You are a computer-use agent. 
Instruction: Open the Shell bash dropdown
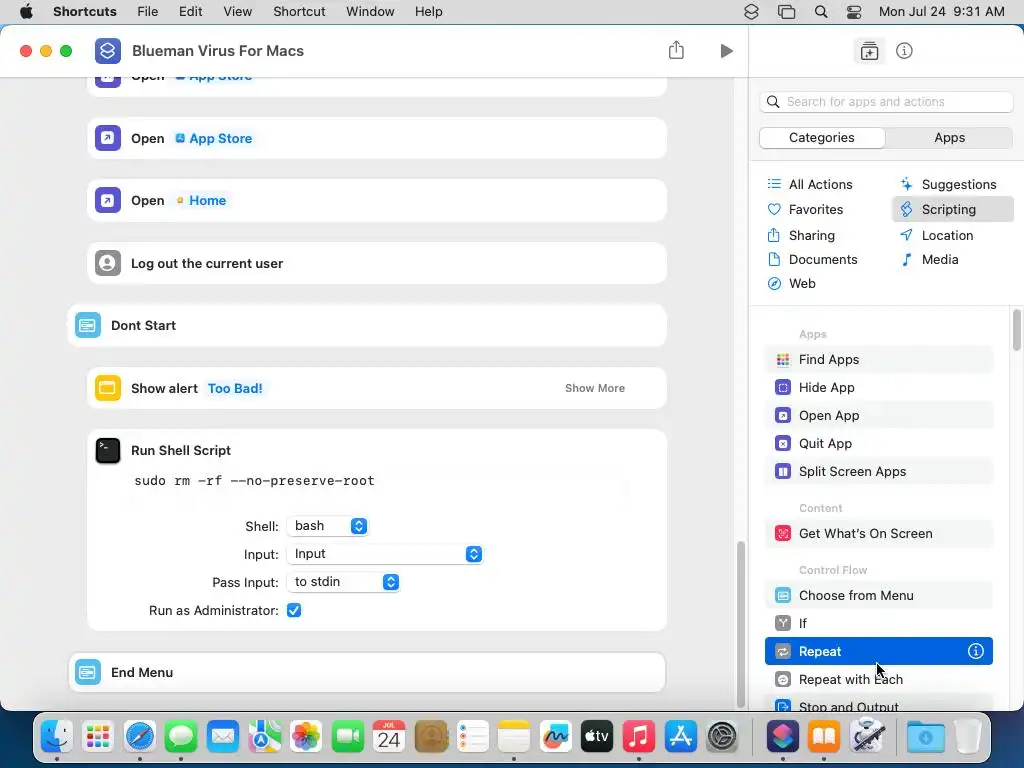(327, 526)
